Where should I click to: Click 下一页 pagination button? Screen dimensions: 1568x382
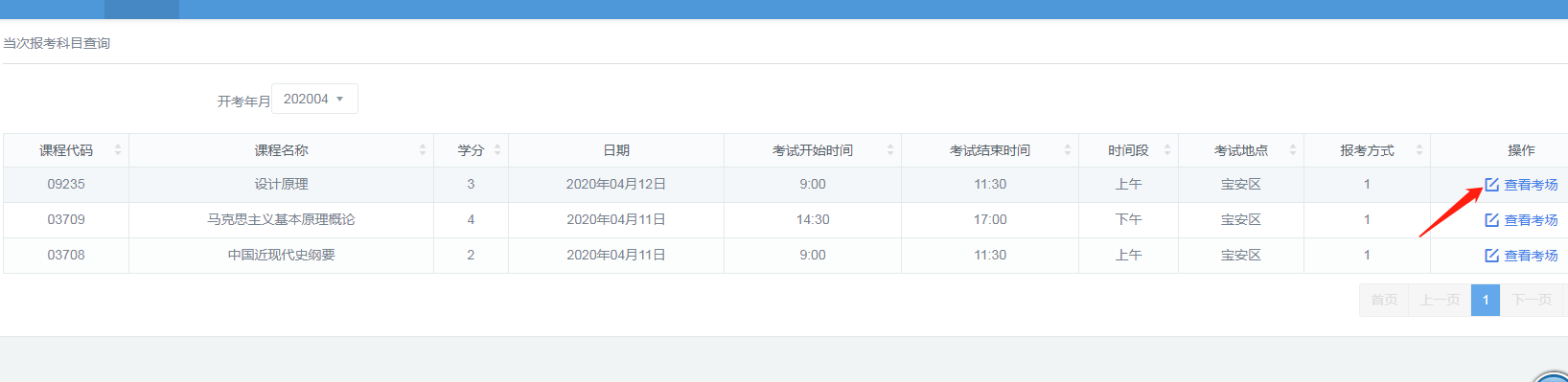point(1532,300)
